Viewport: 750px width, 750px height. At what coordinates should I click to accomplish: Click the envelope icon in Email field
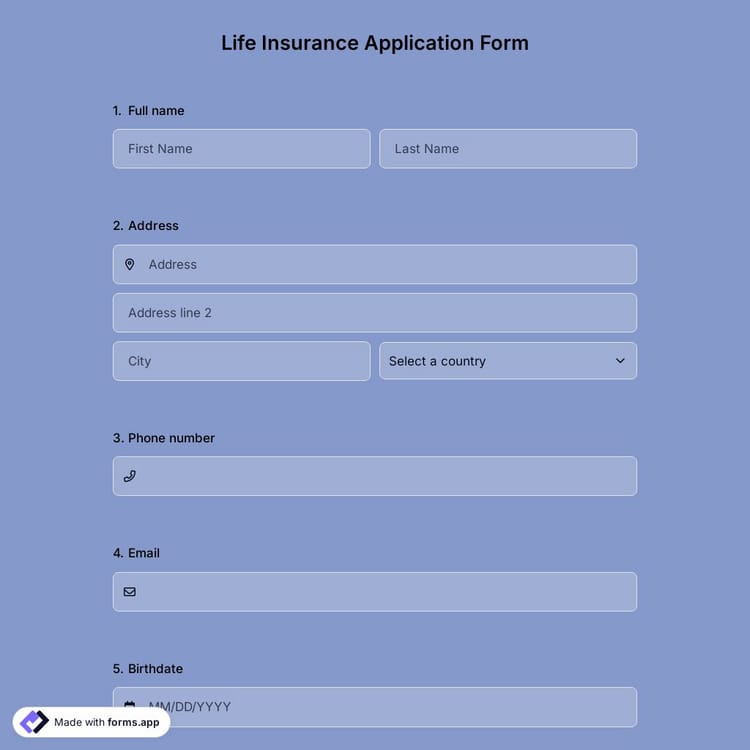(x=130, y=592)
